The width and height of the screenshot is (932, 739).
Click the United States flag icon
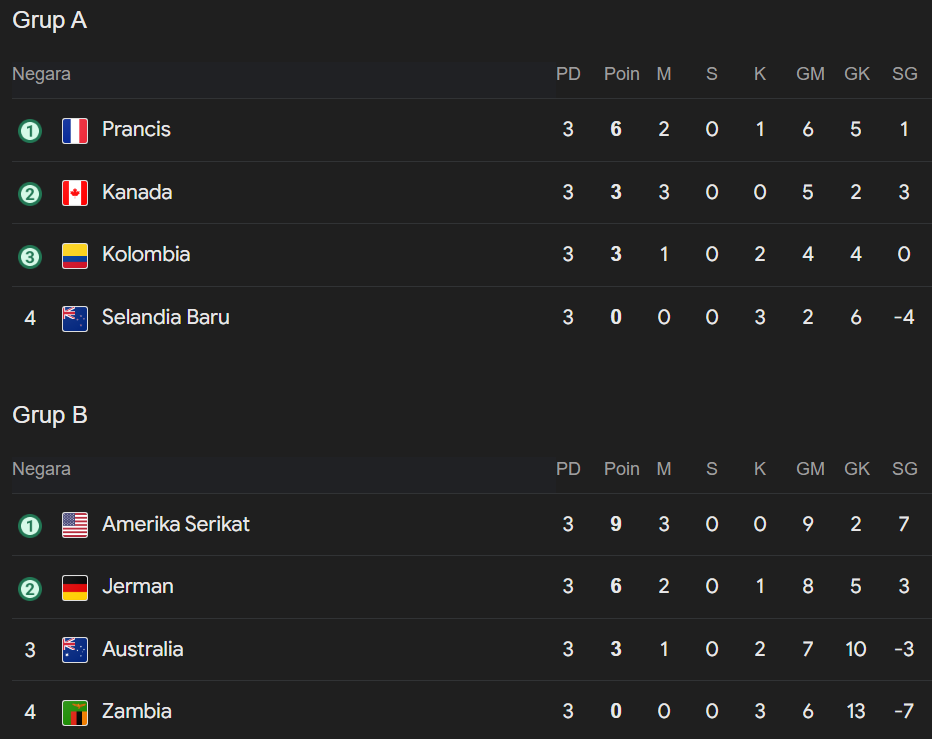pos(75,525)
